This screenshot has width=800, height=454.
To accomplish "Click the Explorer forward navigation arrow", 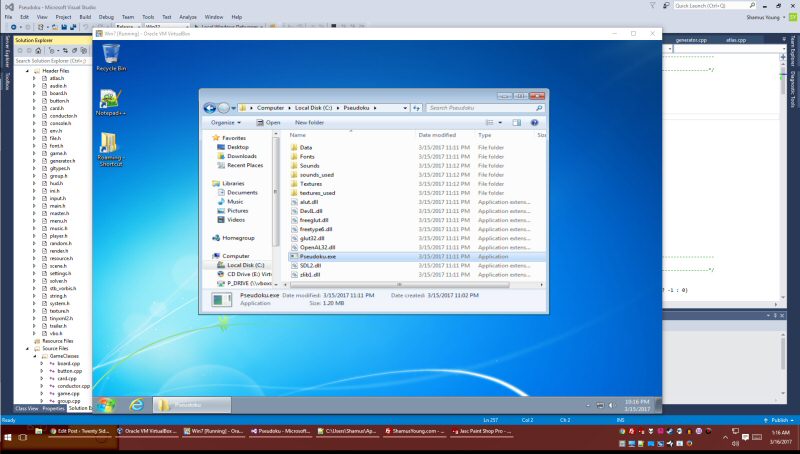I will [x=223, y=108].
